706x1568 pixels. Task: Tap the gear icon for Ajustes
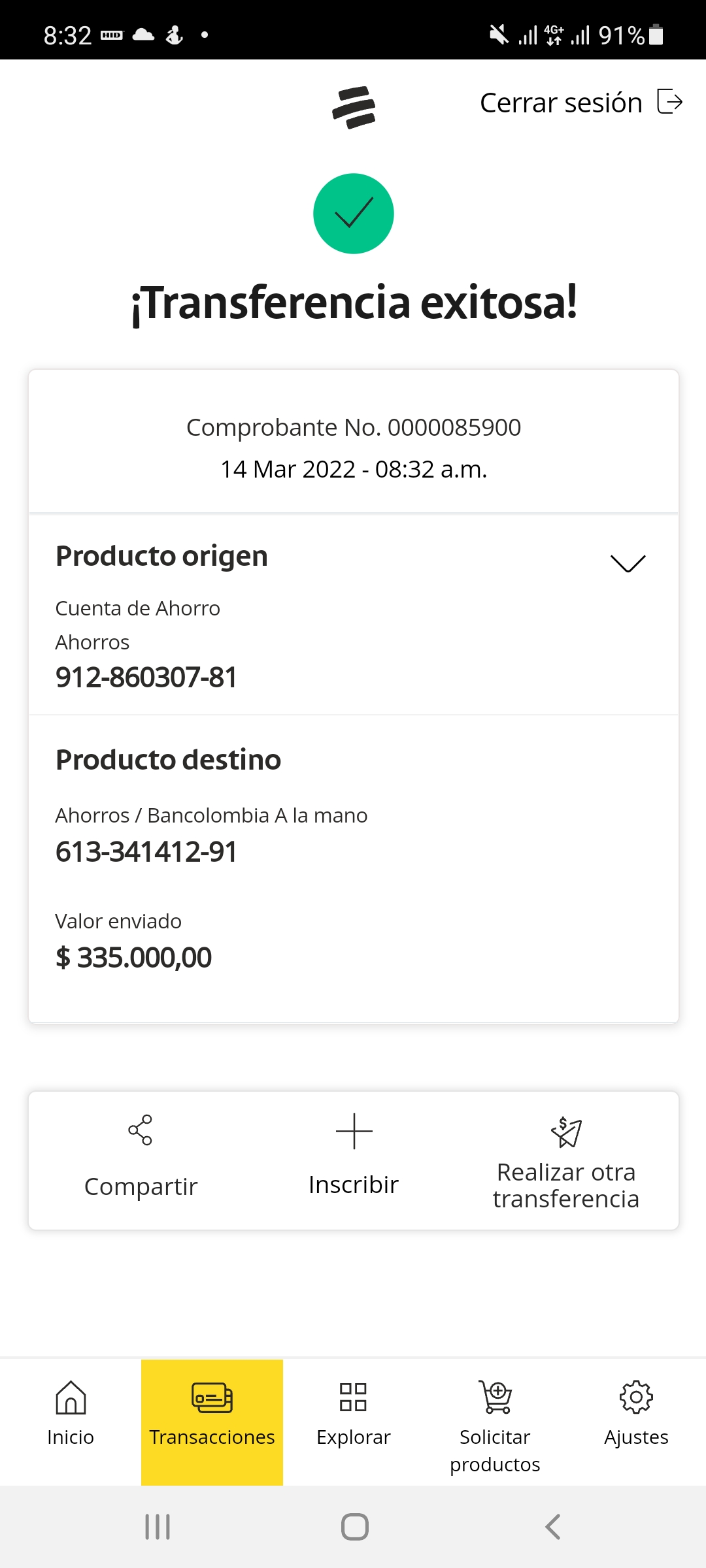[636, 1397]
